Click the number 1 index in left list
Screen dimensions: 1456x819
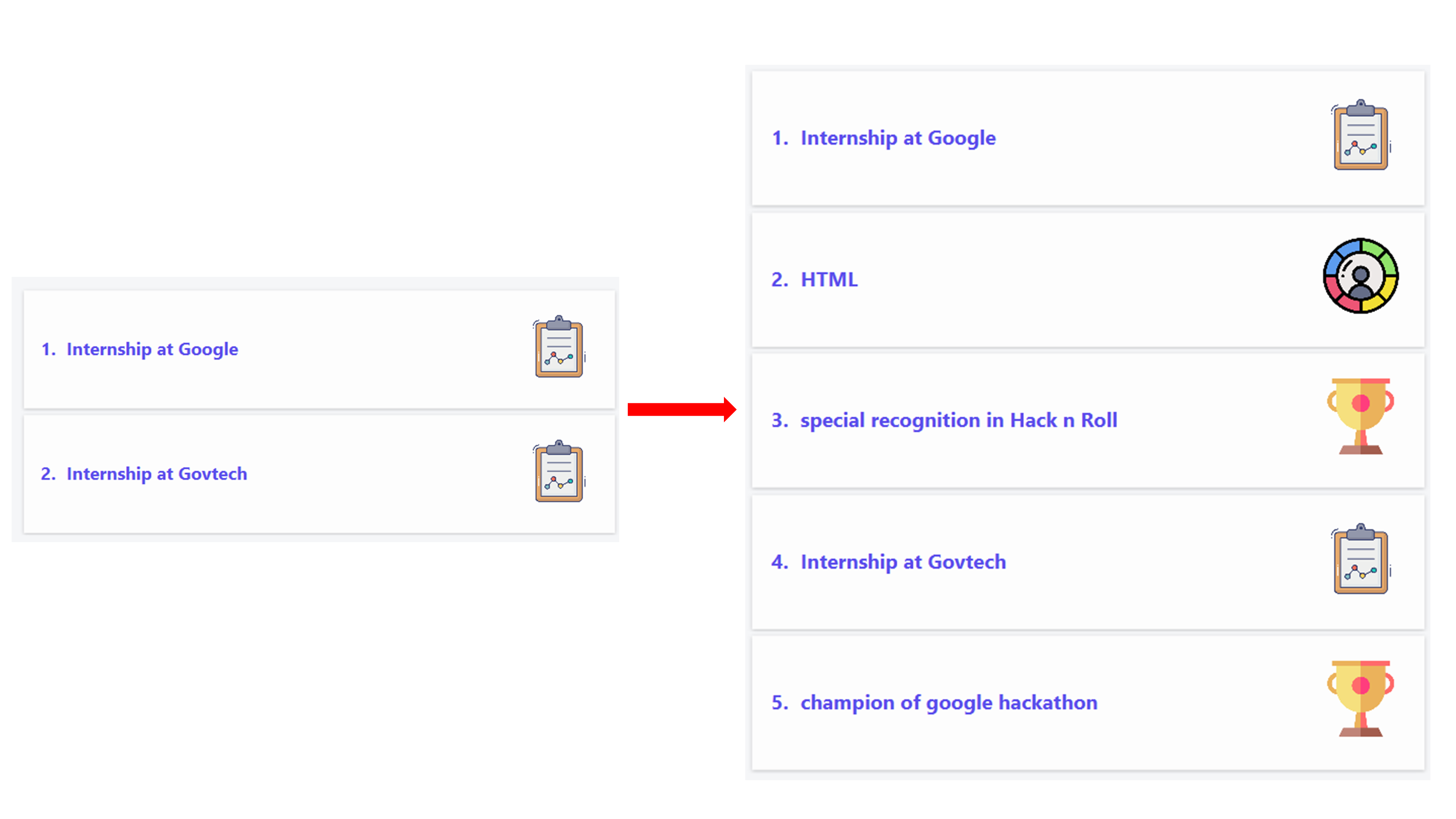(48, 349)
